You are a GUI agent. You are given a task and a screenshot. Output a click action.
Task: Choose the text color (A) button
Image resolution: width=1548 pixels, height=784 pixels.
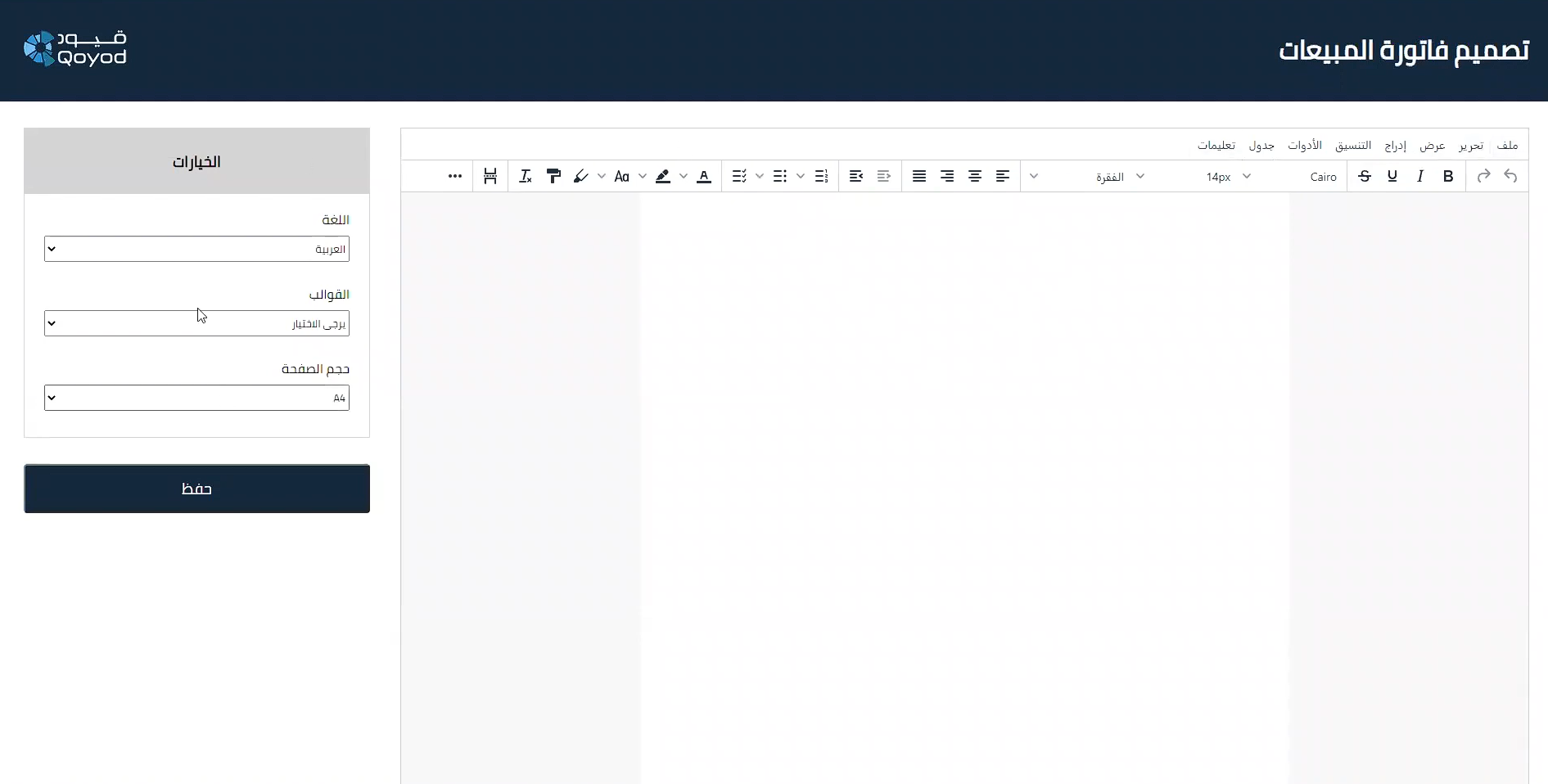coord(703,176)
